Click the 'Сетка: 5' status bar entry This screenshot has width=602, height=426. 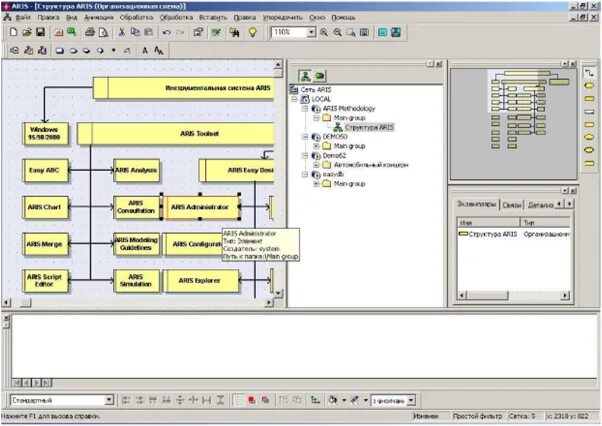click(x=522, y=416)
